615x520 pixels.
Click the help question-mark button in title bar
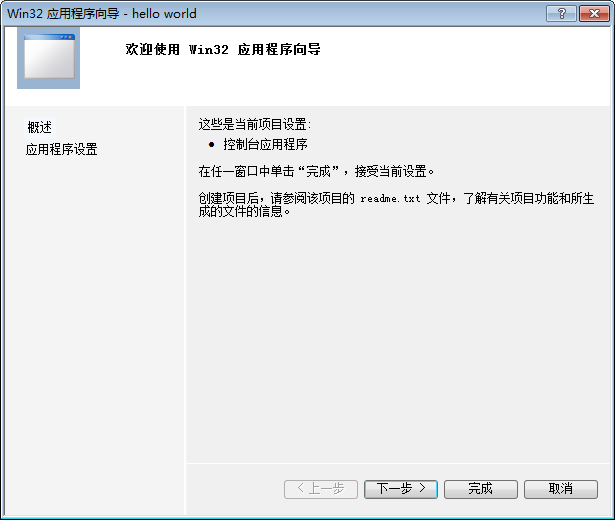click(x=561, y=14)
